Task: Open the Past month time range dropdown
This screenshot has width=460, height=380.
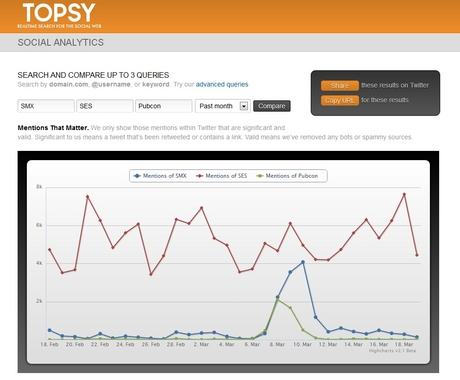Action: tap(223, 106)
